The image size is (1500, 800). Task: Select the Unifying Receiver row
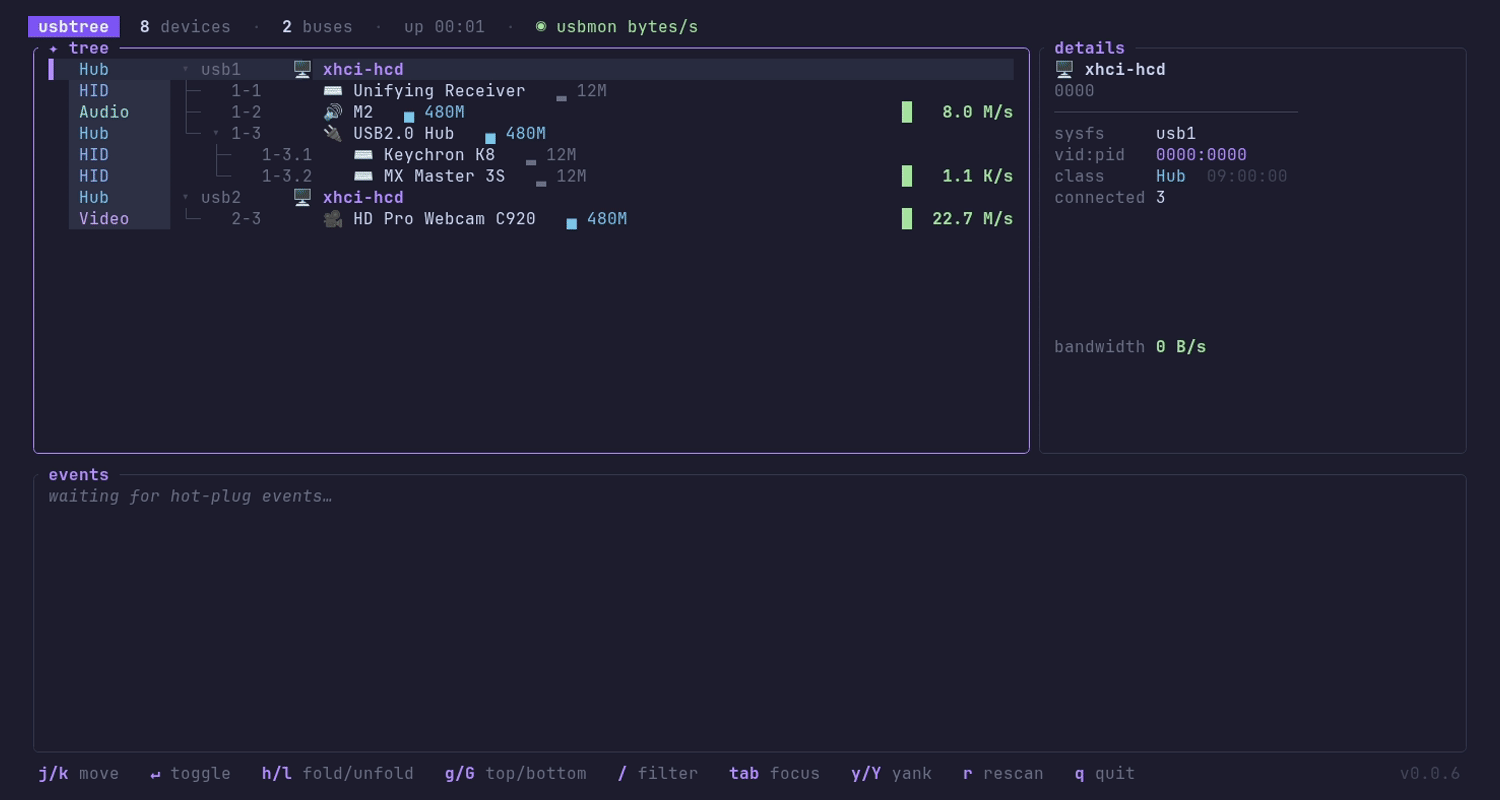pyautogui.click(x=531, y=91)
